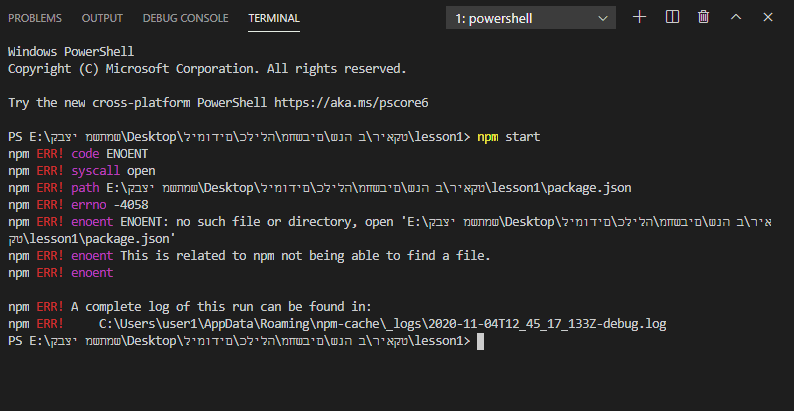
Task: Open a new terminal with plus icon
Action: (640, 17)
